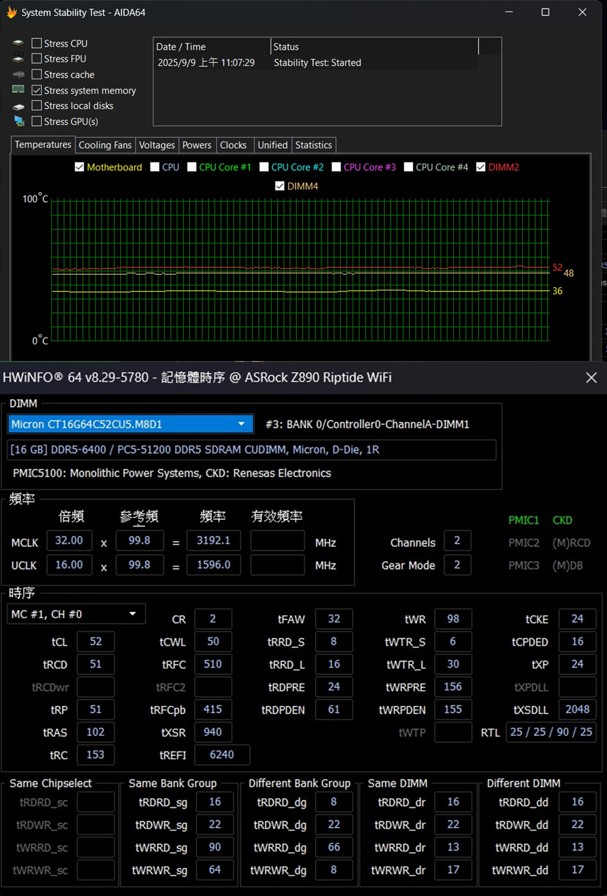The image size is (607, 896).
Task: Close the HWiNFO memory timings window
Action: pyautogui.click(x=592, y=377)
